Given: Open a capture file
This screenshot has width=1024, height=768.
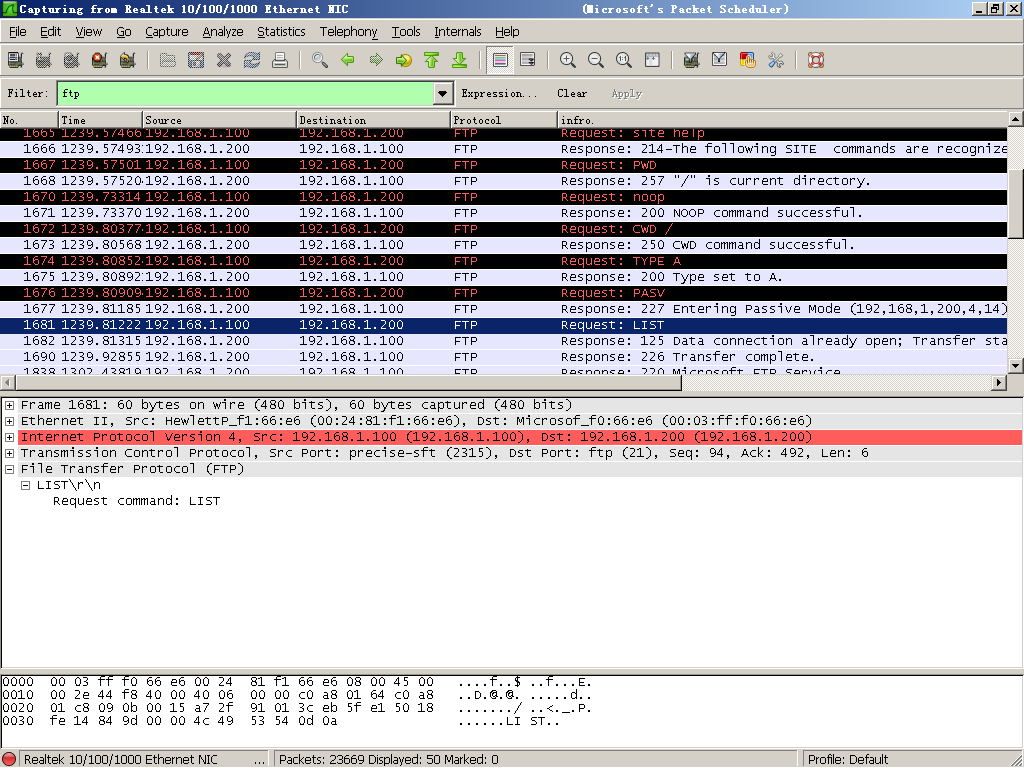Looking at the screenshot, I should (168, 60).
